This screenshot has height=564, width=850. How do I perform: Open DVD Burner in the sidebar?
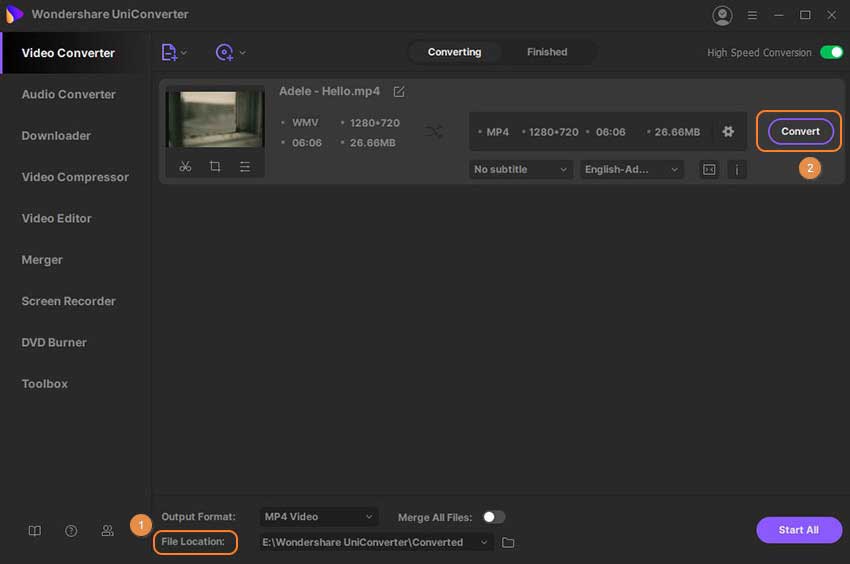(54, 342)
